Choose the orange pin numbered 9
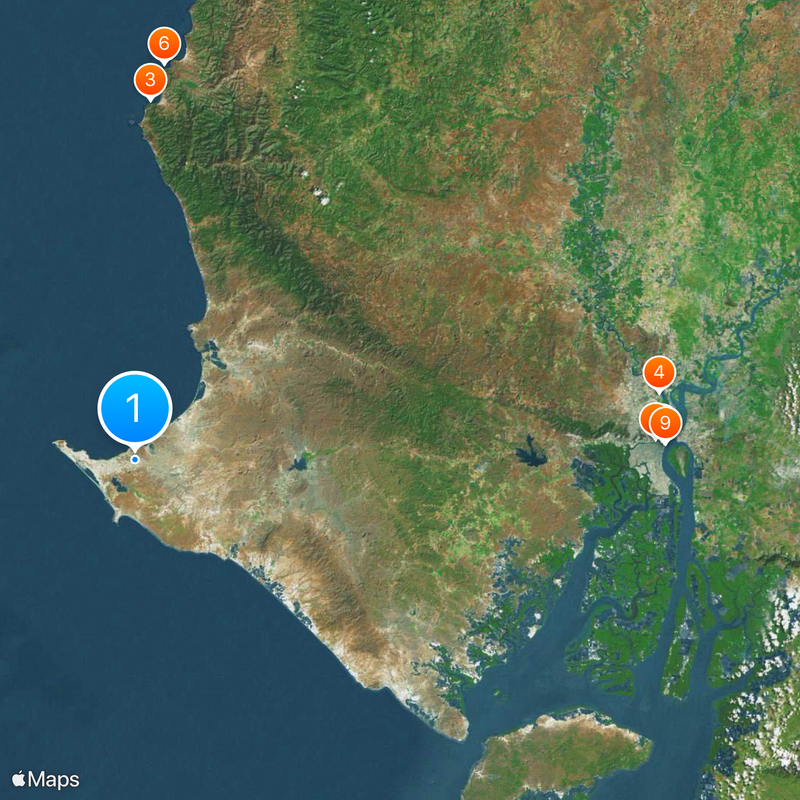 [665, 424]
